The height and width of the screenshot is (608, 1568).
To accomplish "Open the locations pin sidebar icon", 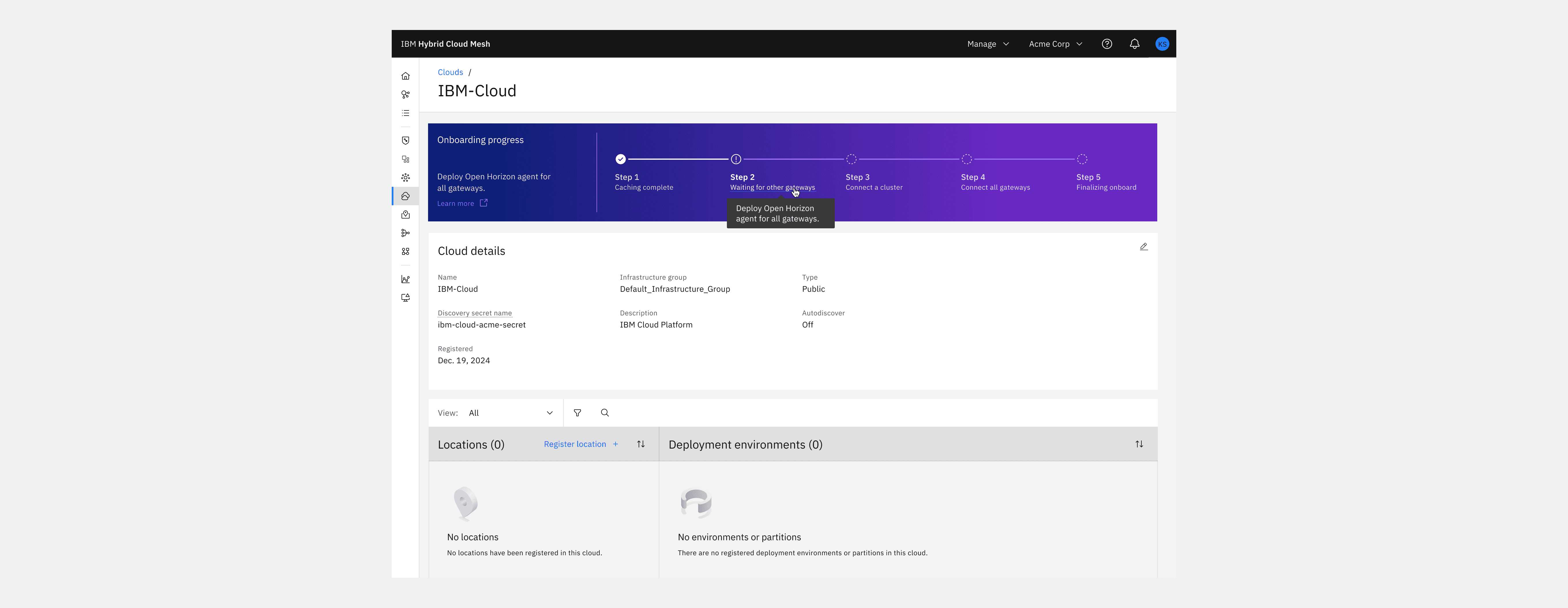I will click(405, 215).
